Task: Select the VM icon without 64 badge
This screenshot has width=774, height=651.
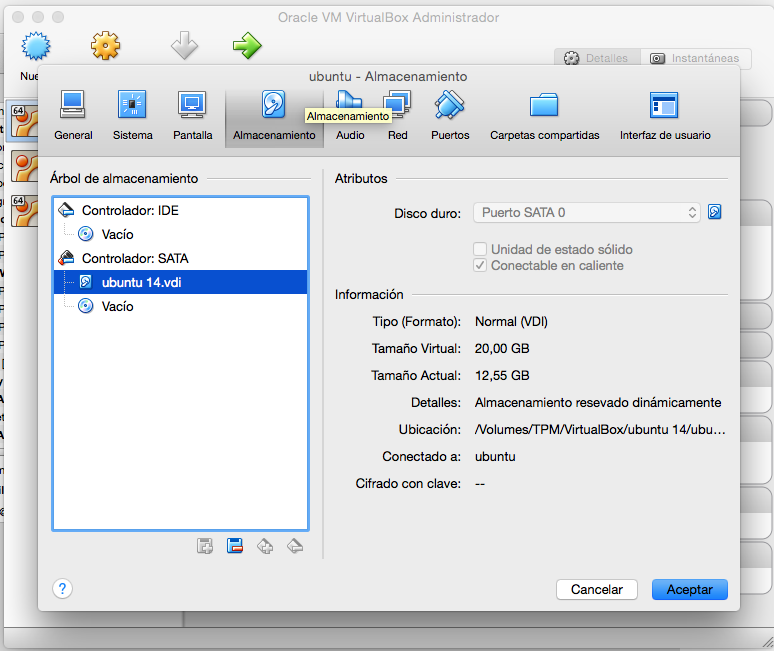Action: point(25,167)
